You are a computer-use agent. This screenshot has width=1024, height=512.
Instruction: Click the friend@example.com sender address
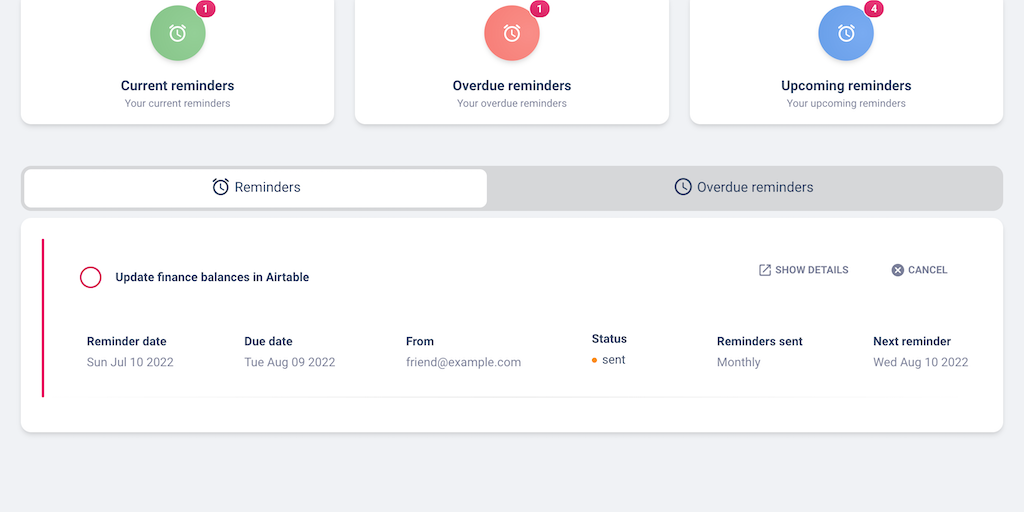point(463,362)
